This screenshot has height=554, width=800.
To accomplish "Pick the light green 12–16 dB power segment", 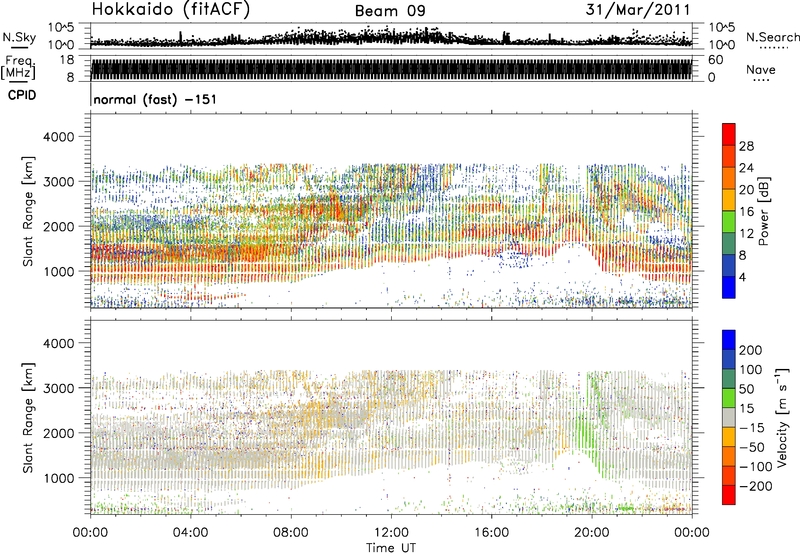I will click(x=729, y=222).
